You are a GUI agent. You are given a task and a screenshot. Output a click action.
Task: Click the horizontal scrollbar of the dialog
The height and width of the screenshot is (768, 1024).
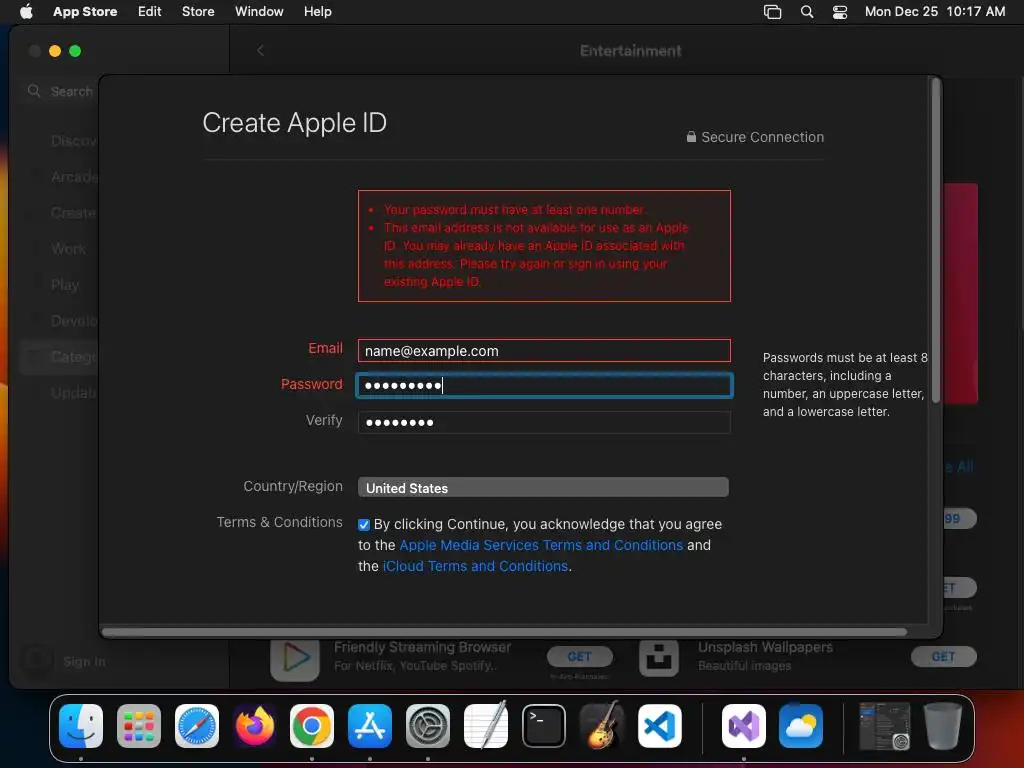[x=504, y=632]
